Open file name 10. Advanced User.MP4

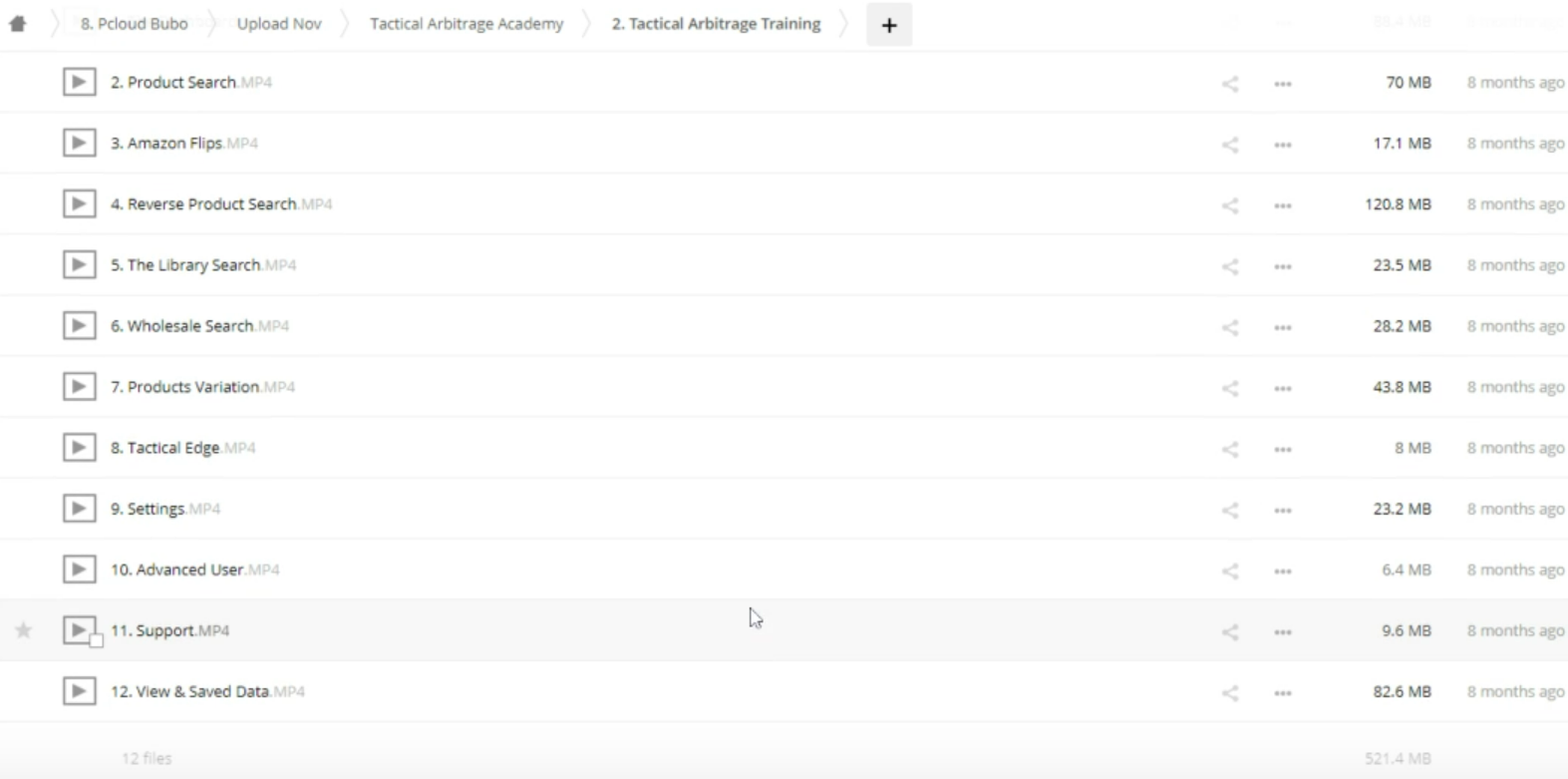195,569
